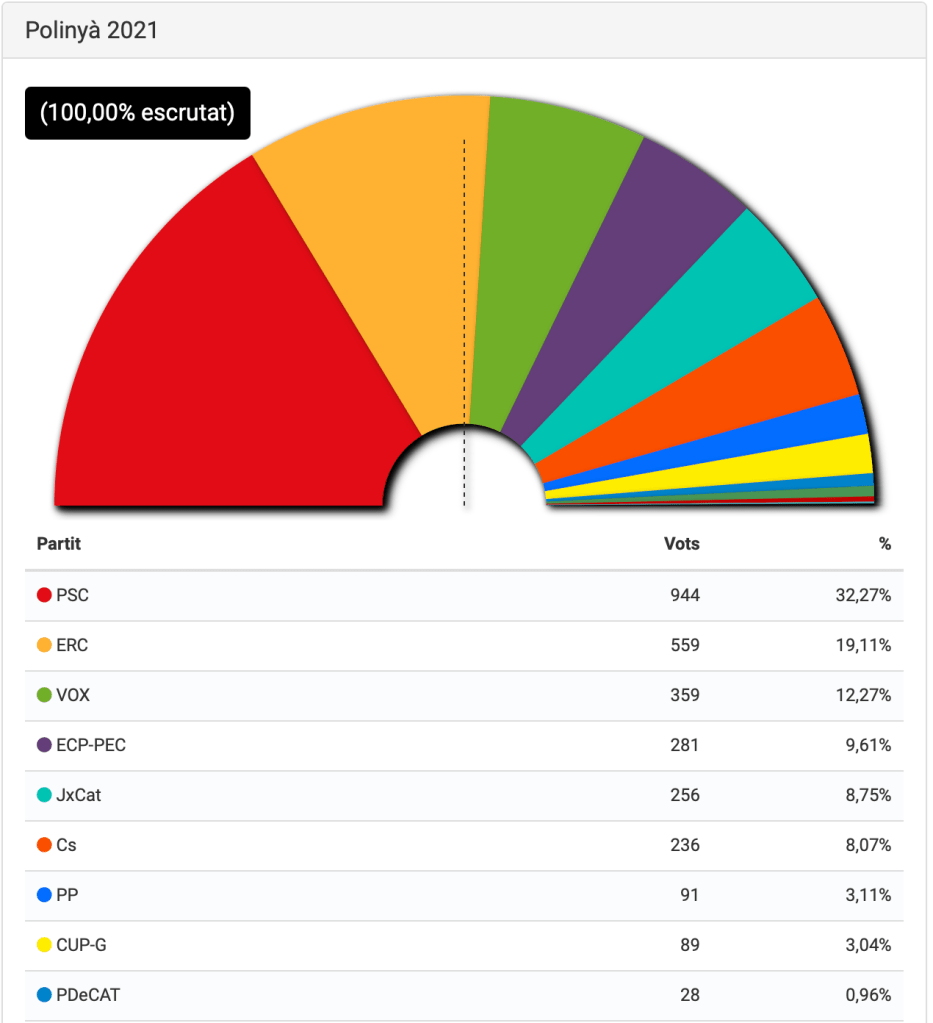
Task: Click the orange-red Cs color dot
Action: tap(44, 846)
